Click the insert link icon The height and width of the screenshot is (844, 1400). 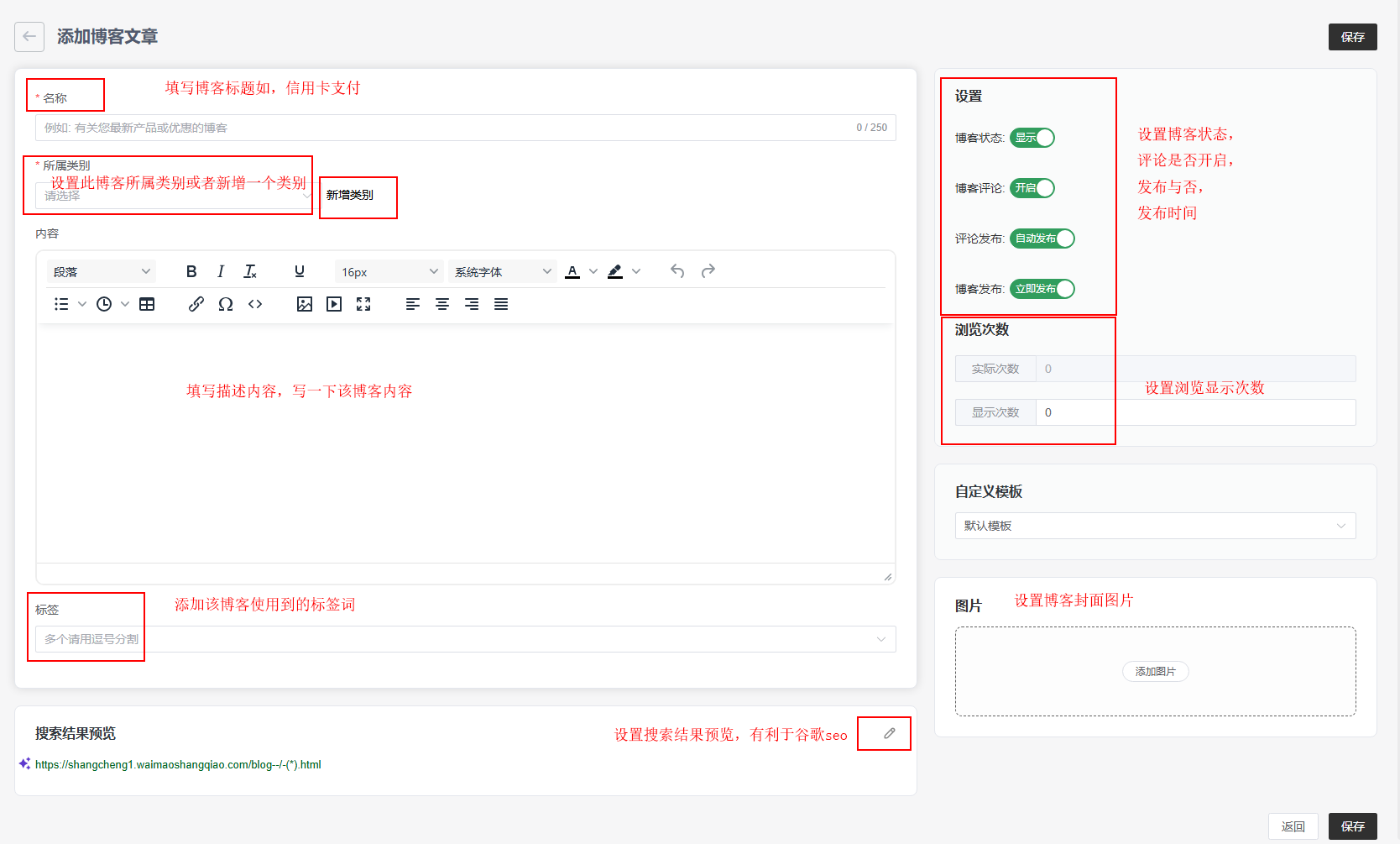click(x=196, y=304)
